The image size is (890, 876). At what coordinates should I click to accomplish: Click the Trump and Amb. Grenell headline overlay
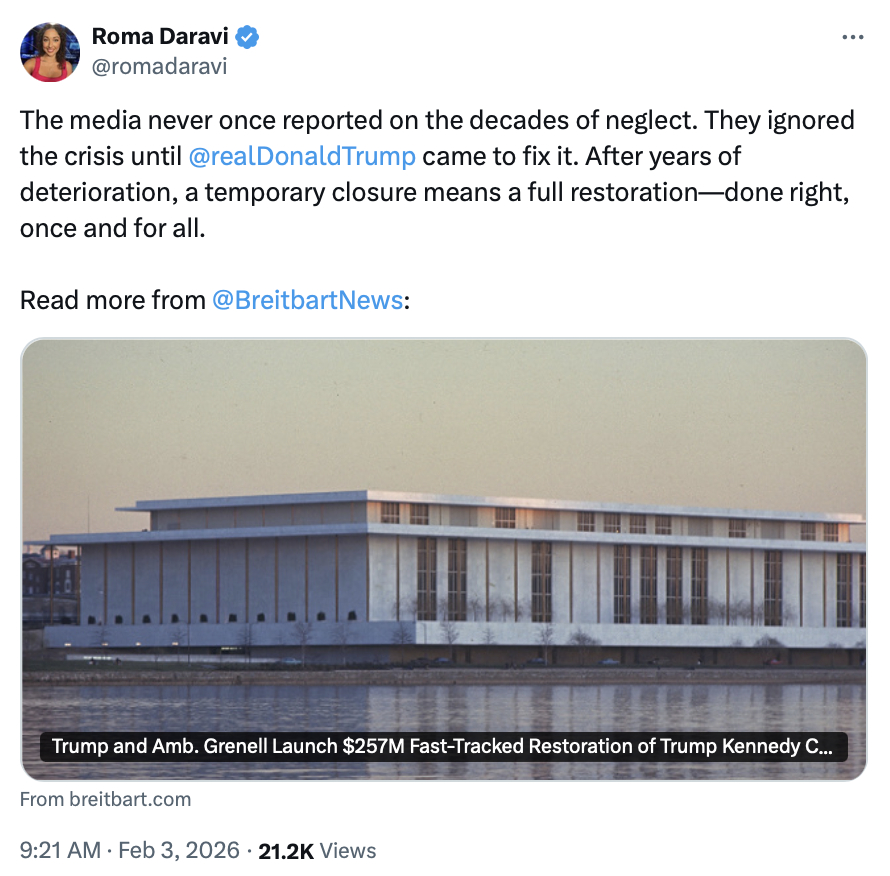pos(444,746)
